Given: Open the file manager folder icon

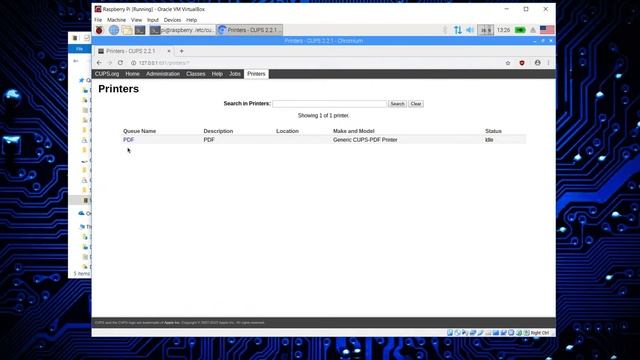Looking at the screenshot, I should click(x=127, y=30).
